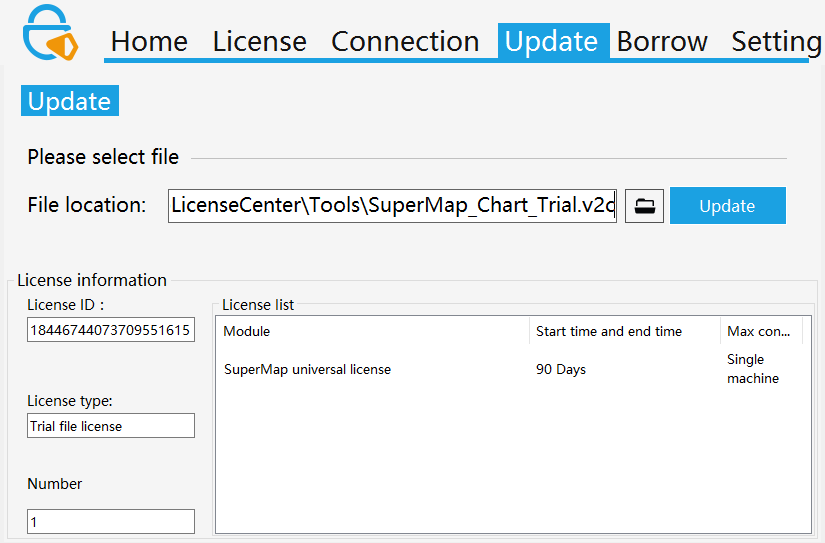Screen dimensions: 825x543
Task: Open the folder browse icon for file location
Action: coord(645,206)
